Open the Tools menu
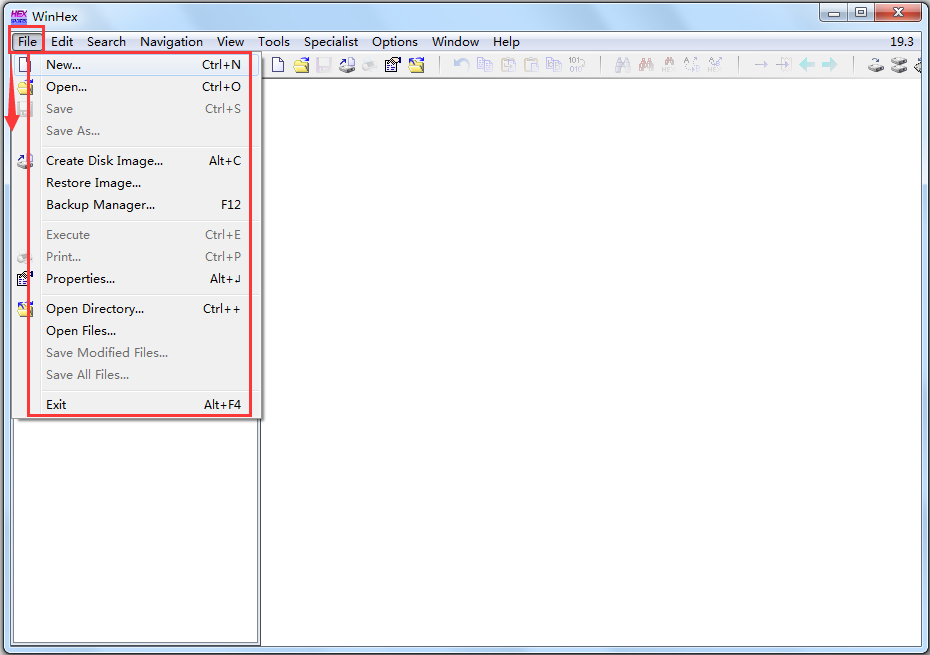This screenshot has width=930, height=655. point(273,42)
